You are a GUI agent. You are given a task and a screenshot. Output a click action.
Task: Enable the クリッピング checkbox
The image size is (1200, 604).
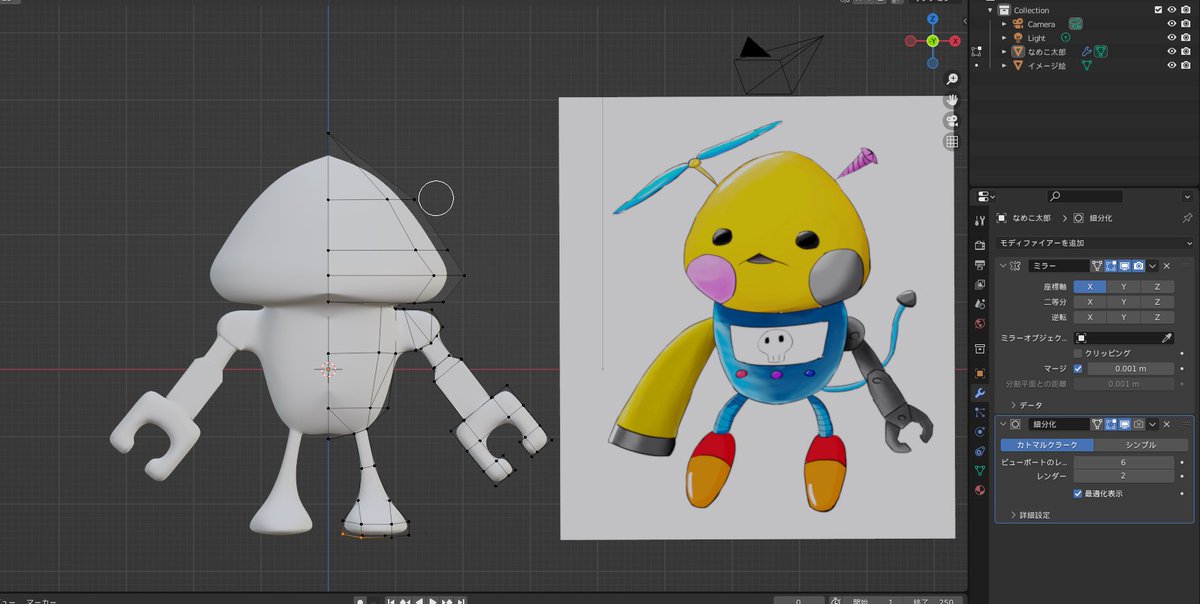[x=1078, y=353]
